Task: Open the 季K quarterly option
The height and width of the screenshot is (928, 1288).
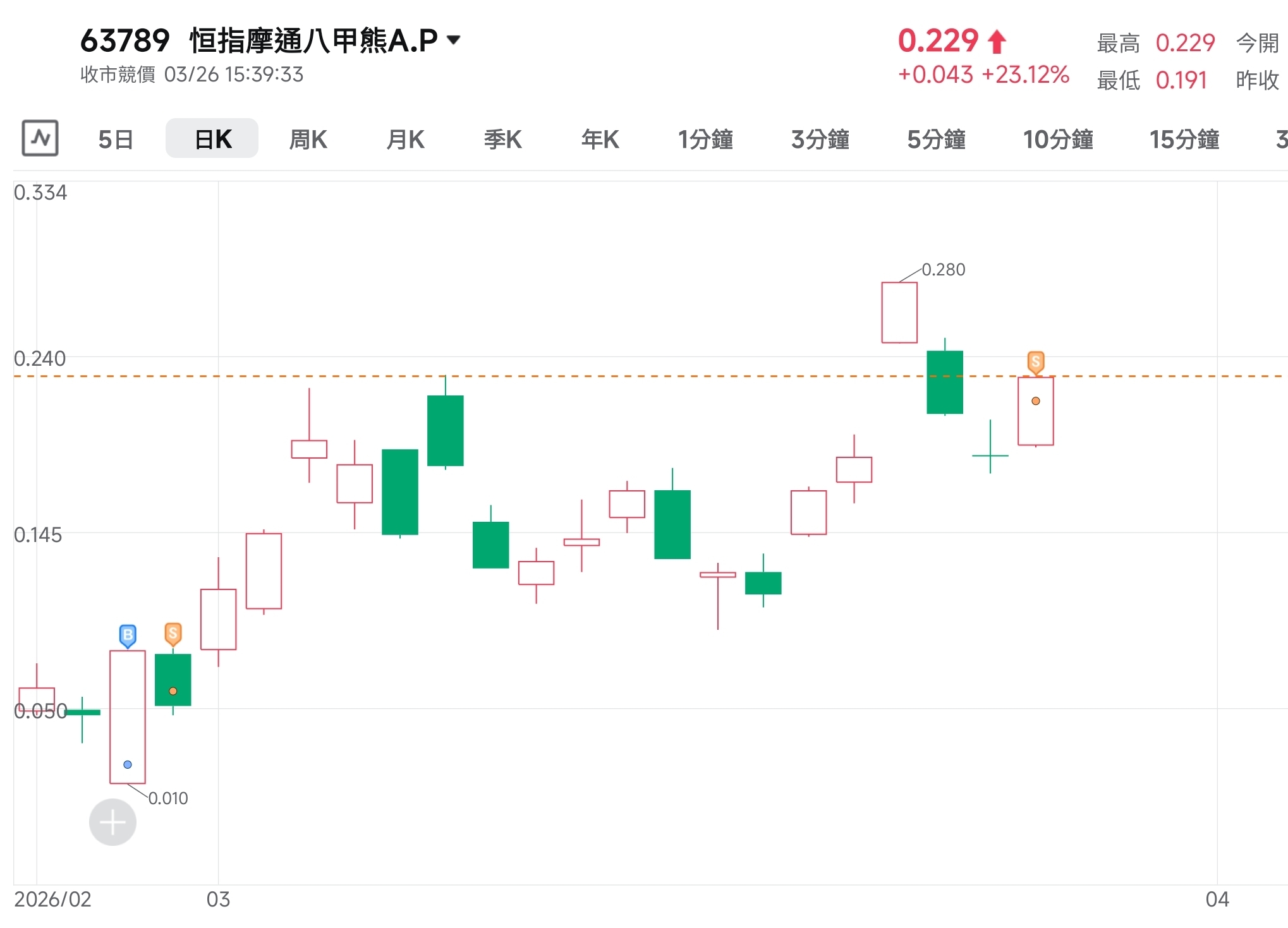Action: (502, 140)
